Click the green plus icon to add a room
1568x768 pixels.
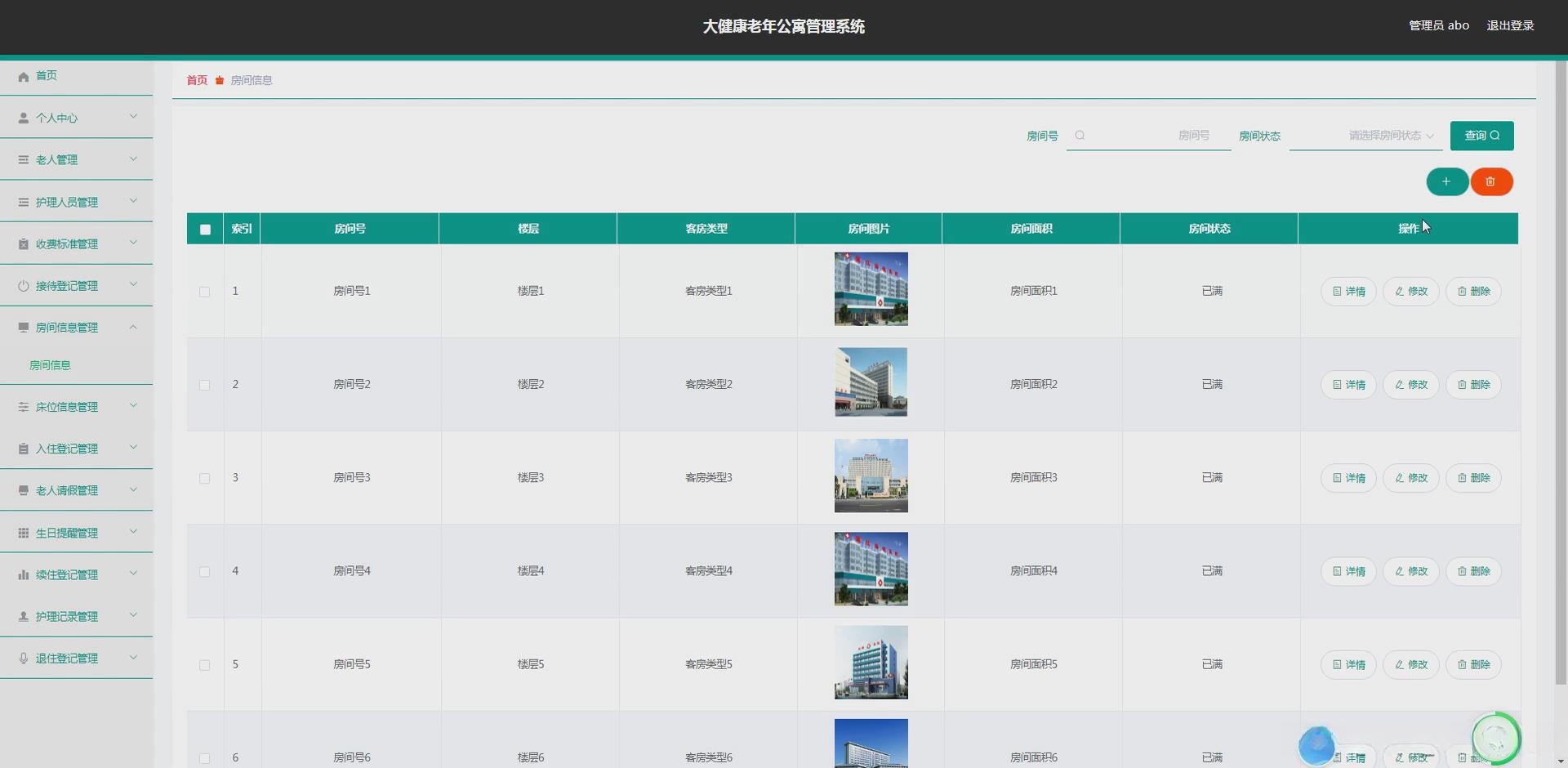point(1447,181)
